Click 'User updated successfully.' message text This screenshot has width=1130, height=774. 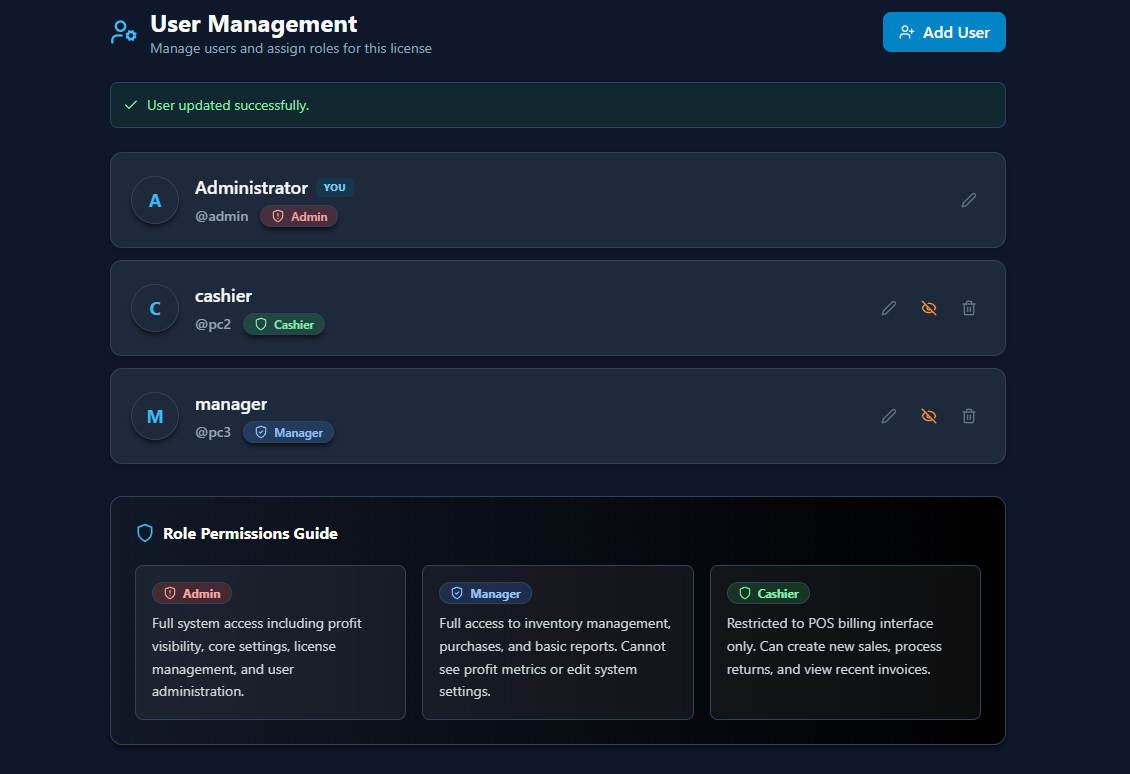tap(228, 105)
